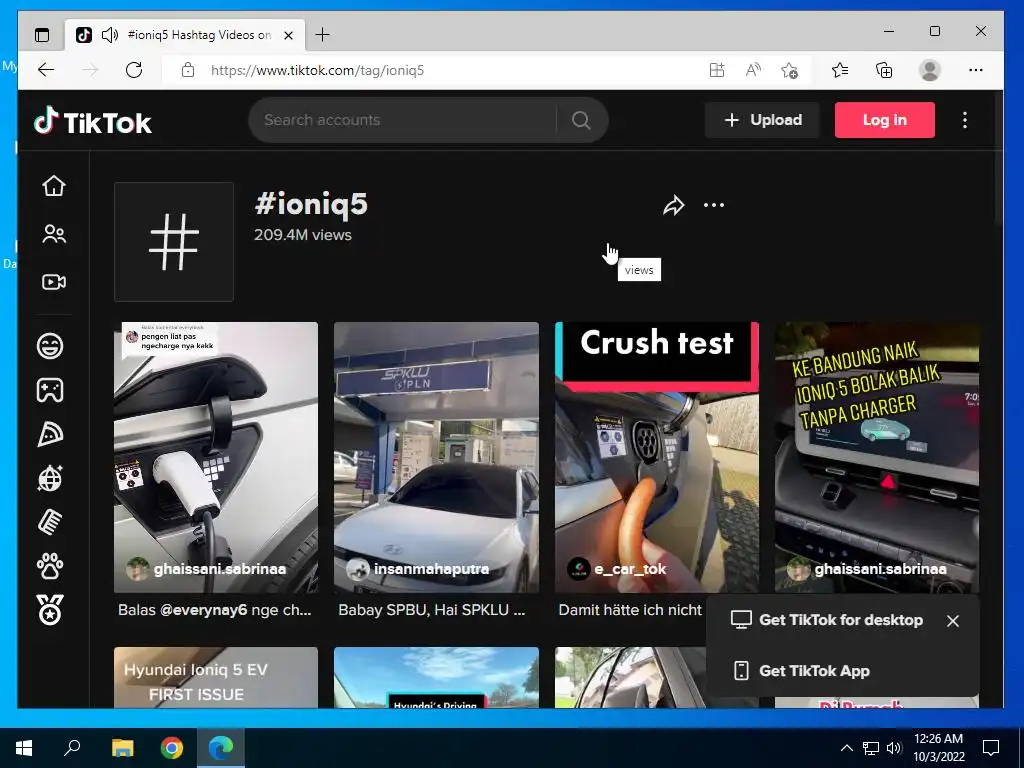Image resolution: width=1024 pixels, height=768 pixels.
Task: Open Collections icon in Edge toolbar
Action: pyautogui.click(x=884, y=70)
